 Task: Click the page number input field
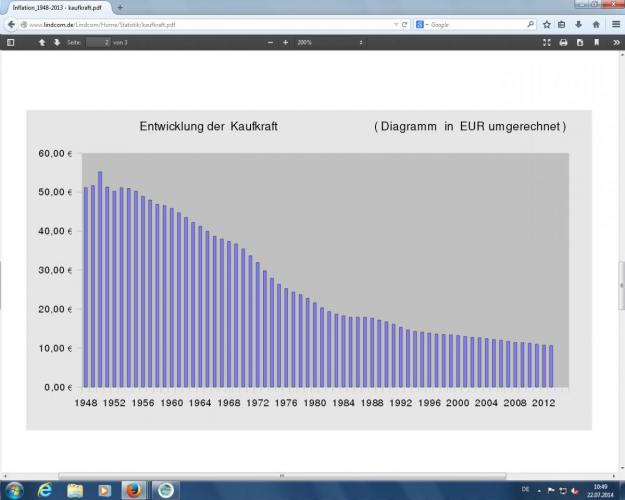(x=98, y=43)
